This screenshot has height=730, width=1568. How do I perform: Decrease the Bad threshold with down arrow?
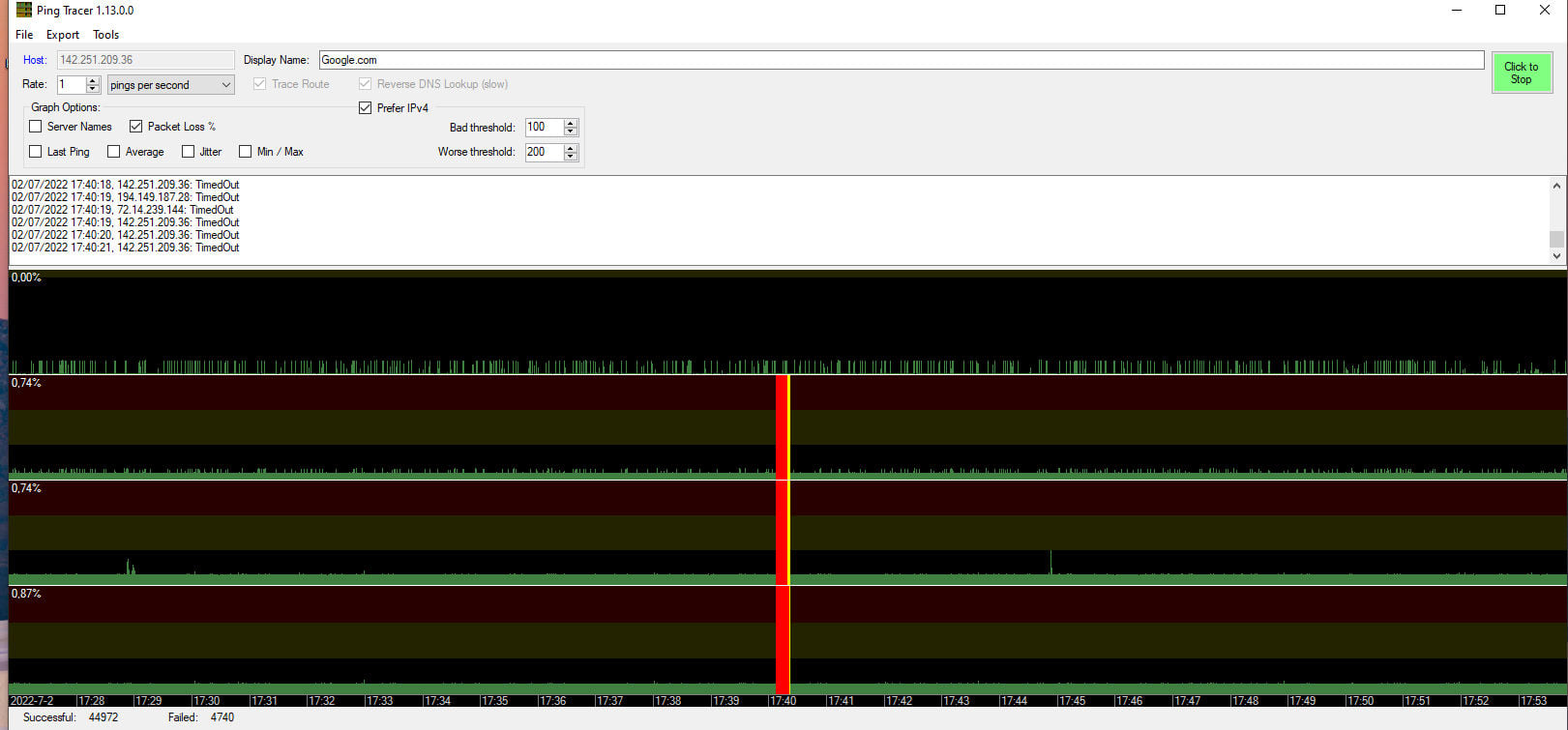571,131
